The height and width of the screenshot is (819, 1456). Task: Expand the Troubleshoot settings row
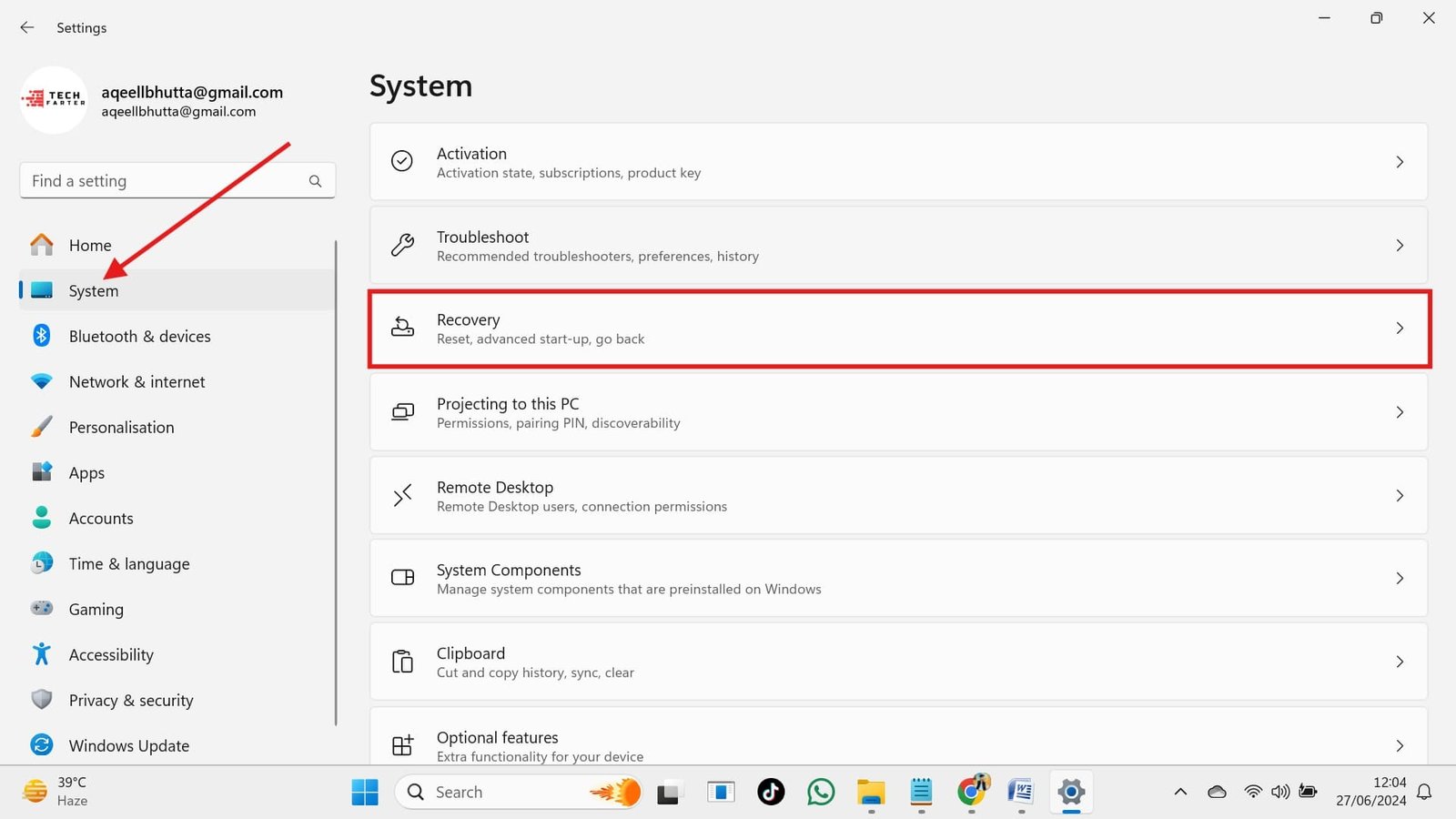pos(899,245)
